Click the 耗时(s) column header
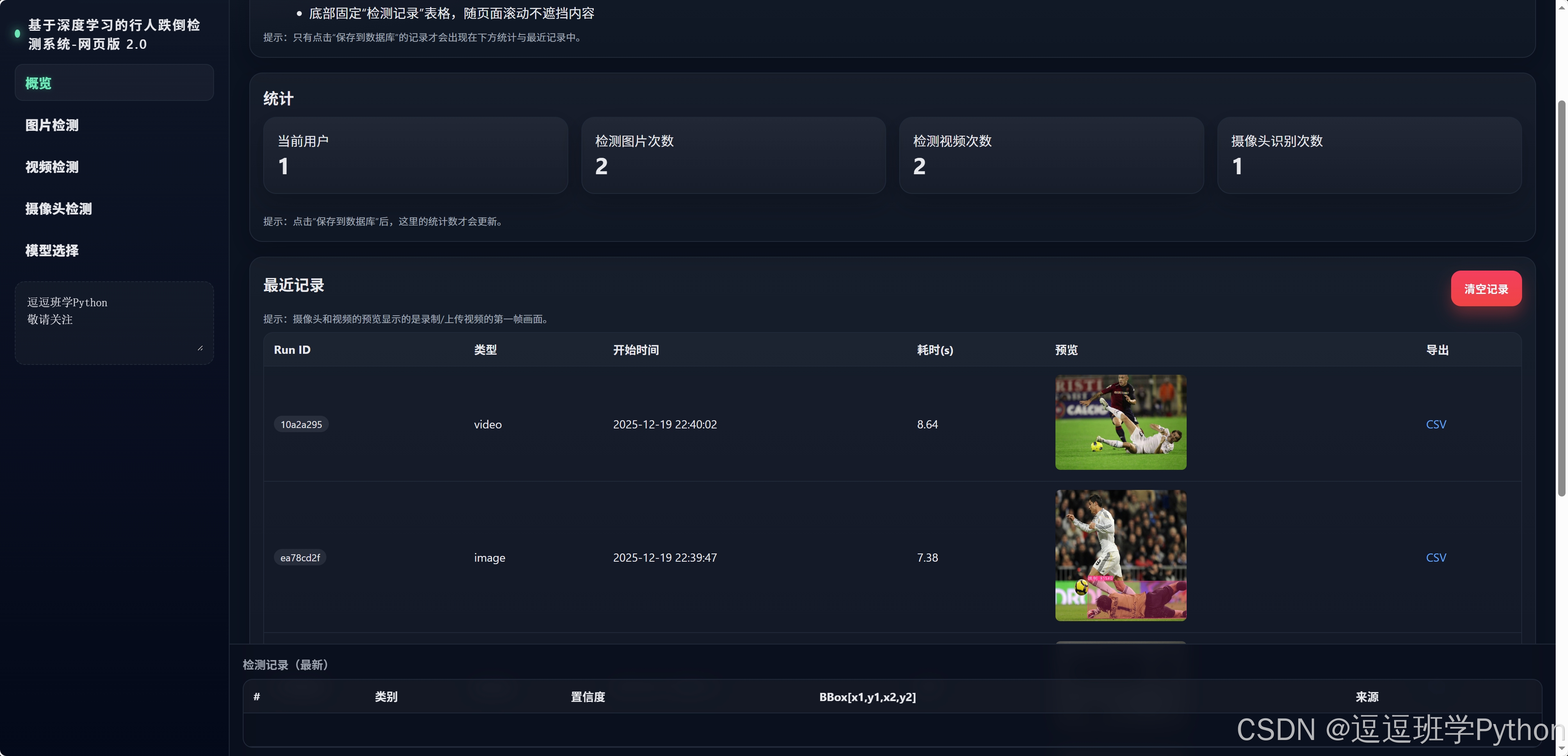The image size is (1568, 756). (x=935, y=350)
